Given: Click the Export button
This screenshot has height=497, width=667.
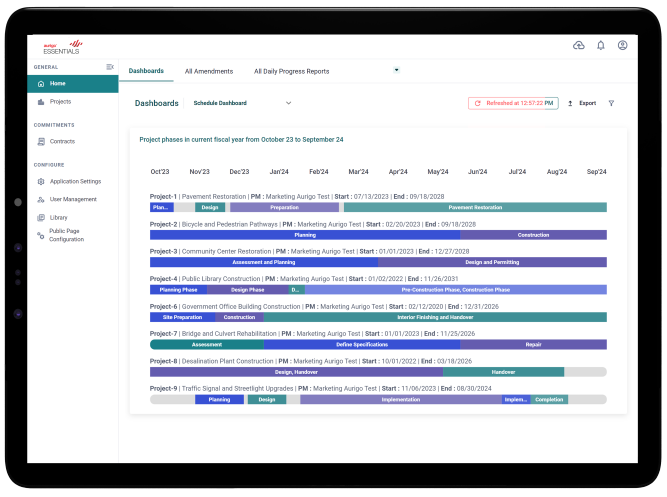Looking at the screenshot, I should point(581,103).
